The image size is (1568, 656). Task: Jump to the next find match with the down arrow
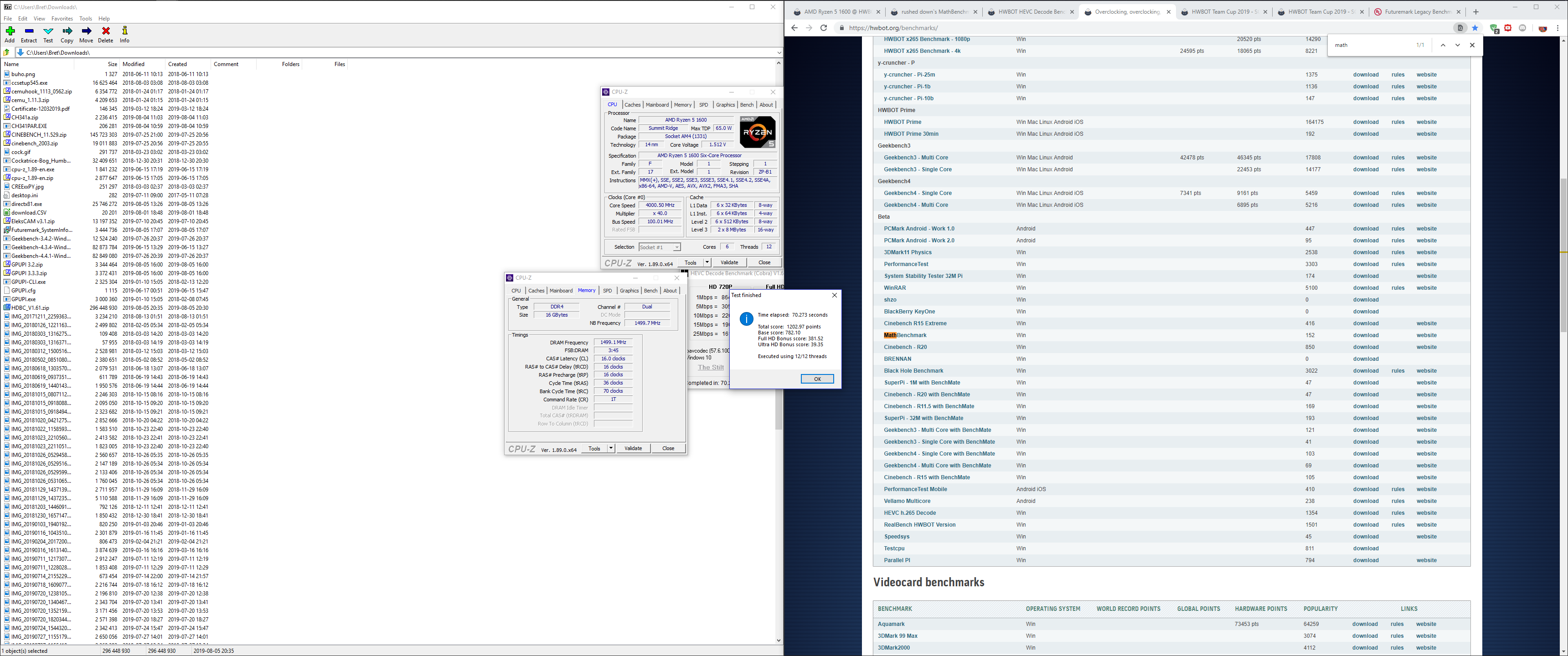(x=1457, y=45)
